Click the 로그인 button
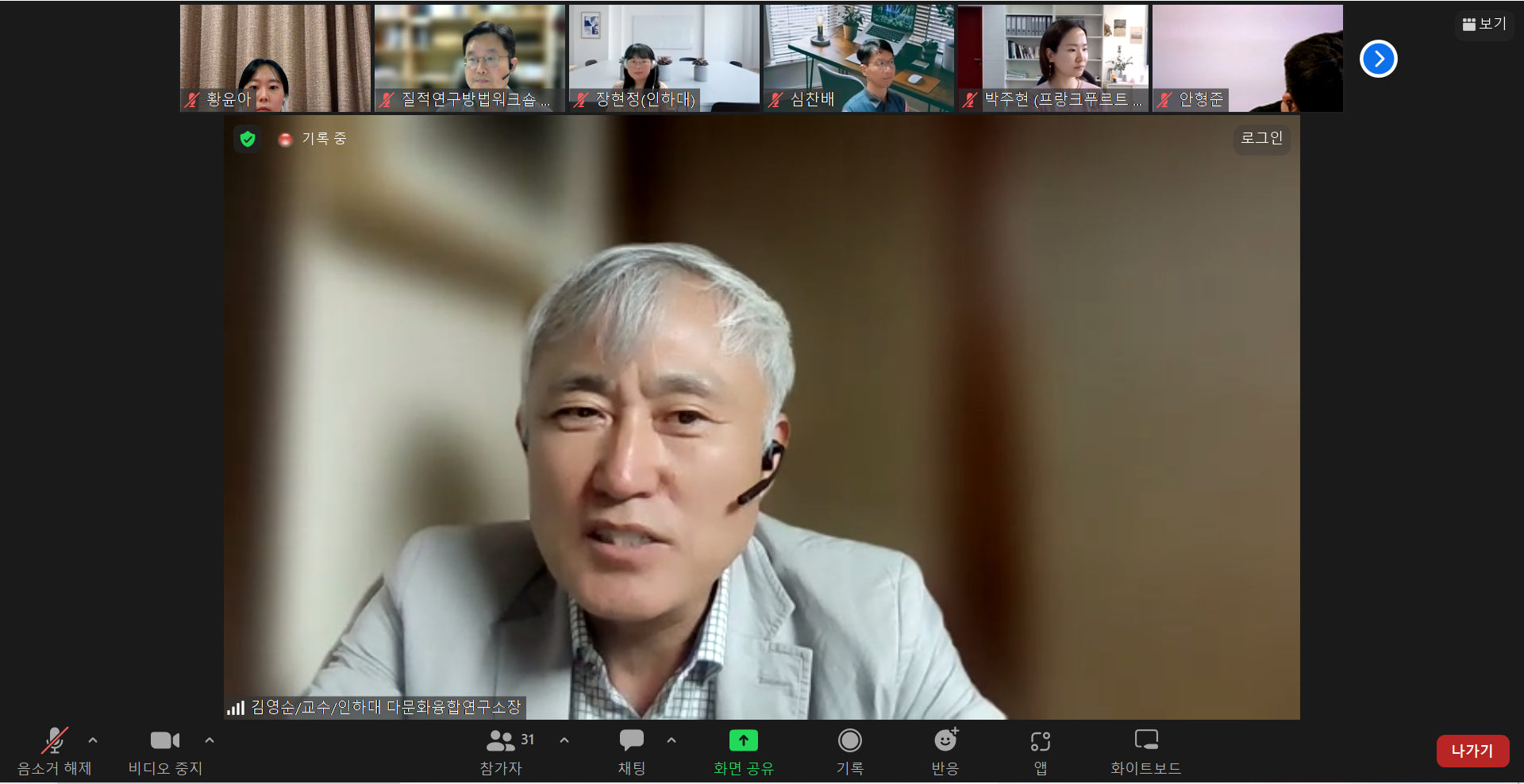The width and height of the screenshot is (1524, 784). 1261,138
